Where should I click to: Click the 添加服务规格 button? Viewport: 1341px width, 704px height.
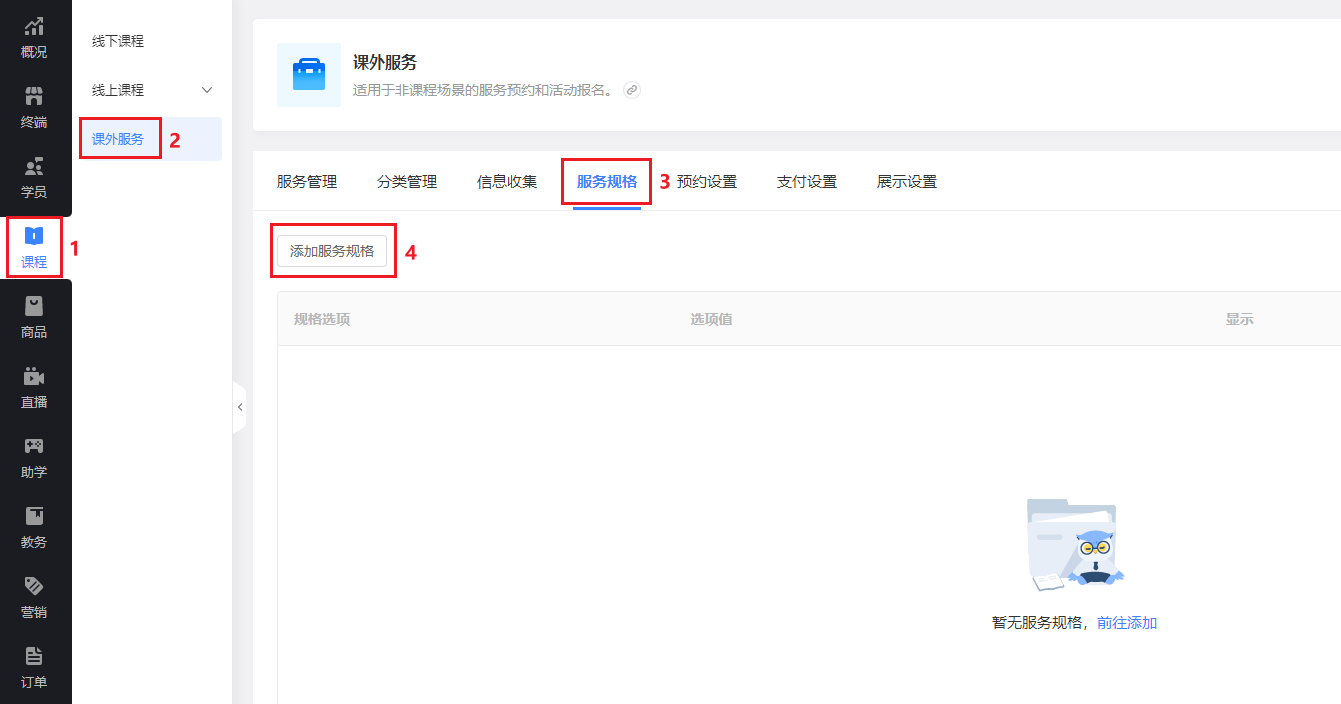[x=332, y=251]
